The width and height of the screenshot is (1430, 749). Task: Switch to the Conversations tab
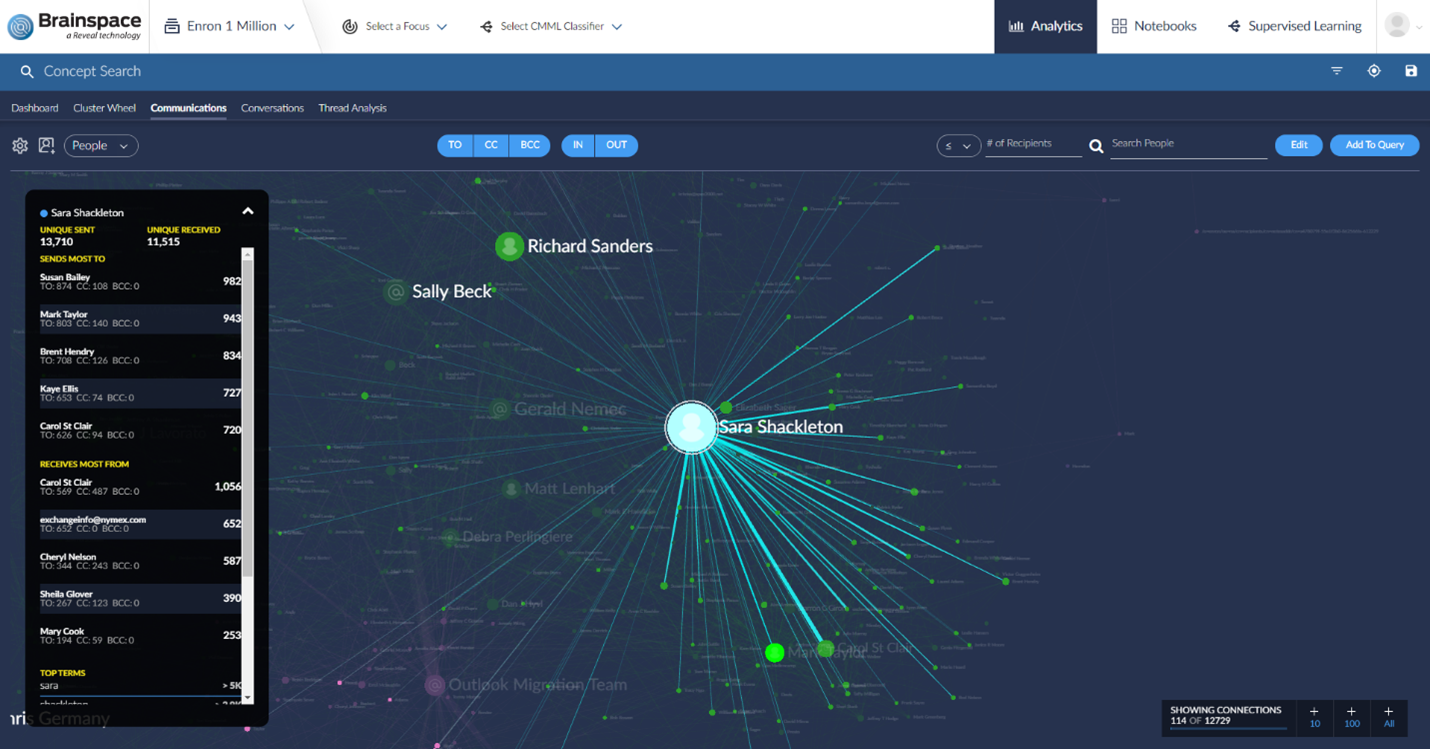(272, 108)
